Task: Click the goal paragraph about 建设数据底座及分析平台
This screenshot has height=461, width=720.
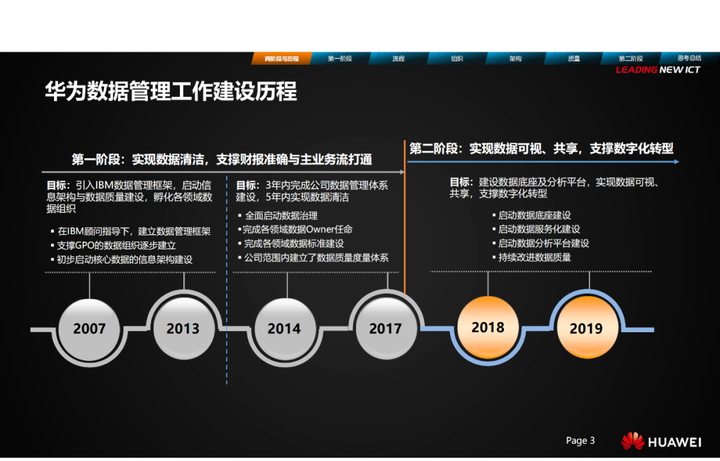Action: [x=555, y=188]
